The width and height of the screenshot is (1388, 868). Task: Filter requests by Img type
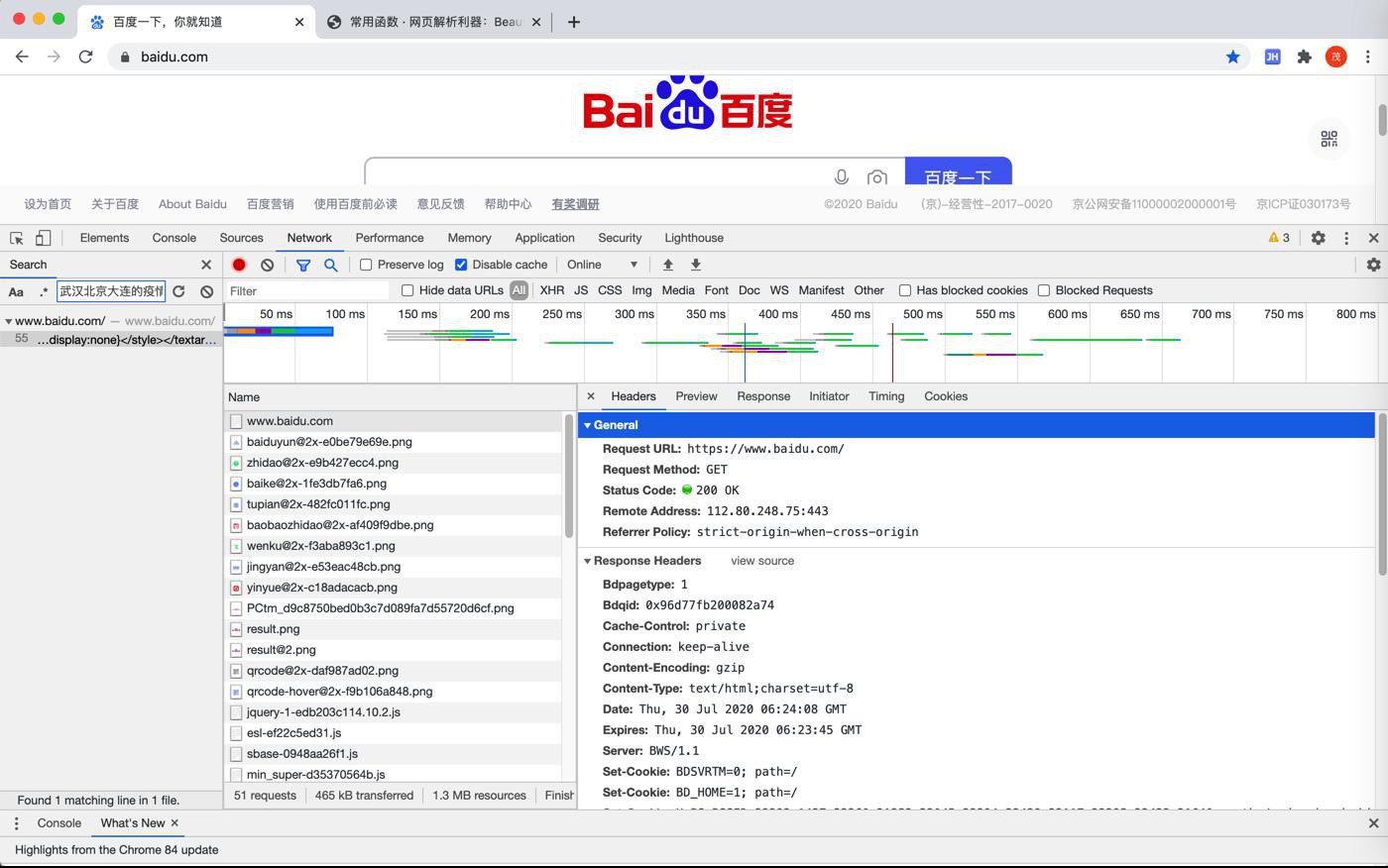click(x=642, y=290)
